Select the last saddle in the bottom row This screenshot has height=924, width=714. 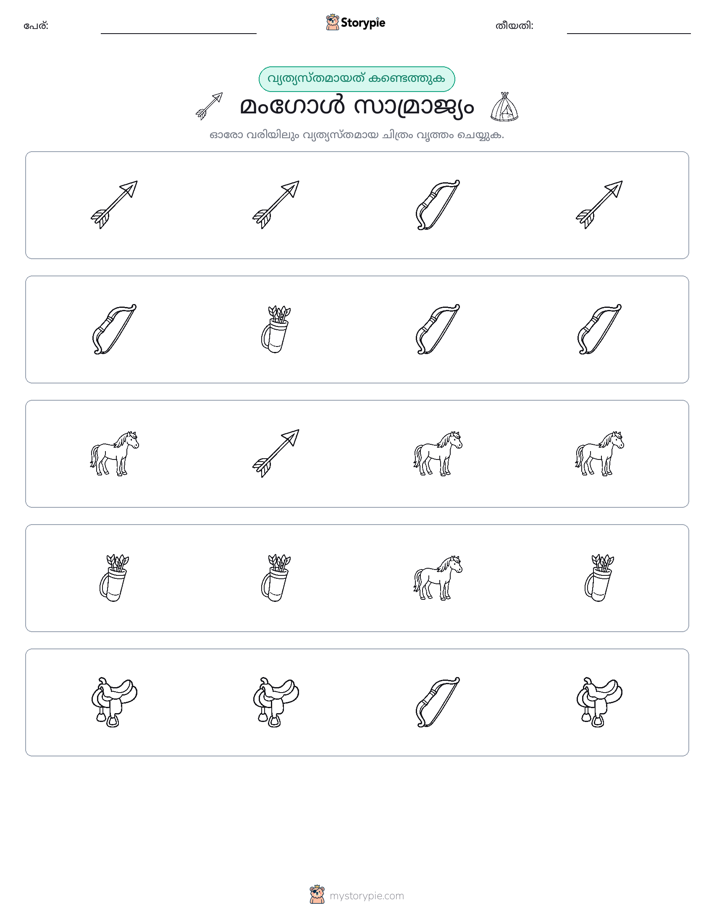[x=599, y=702]
